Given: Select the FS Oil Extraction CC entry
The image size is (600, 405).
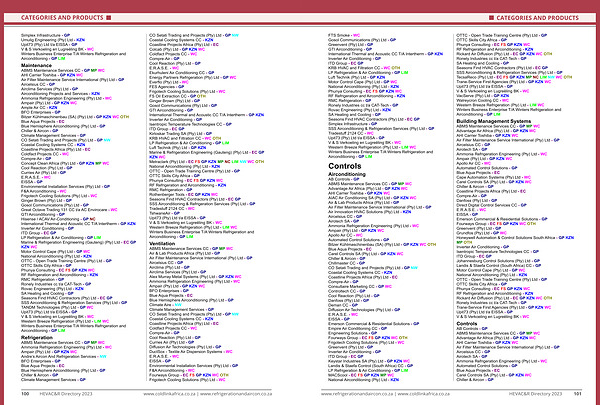Looking at the screenshot, I should pos(177,96).
